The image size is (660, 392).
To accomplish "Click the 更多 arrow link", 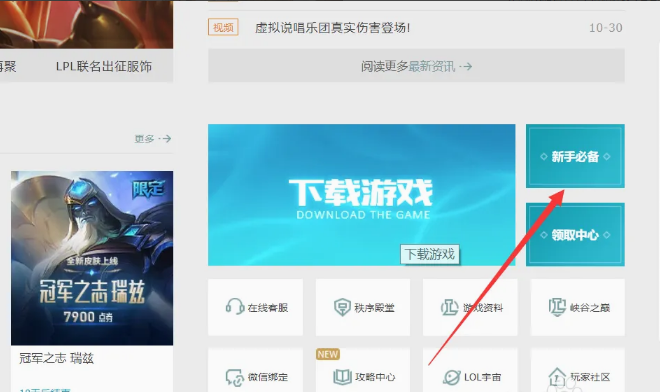I will (x=153, y=139).
